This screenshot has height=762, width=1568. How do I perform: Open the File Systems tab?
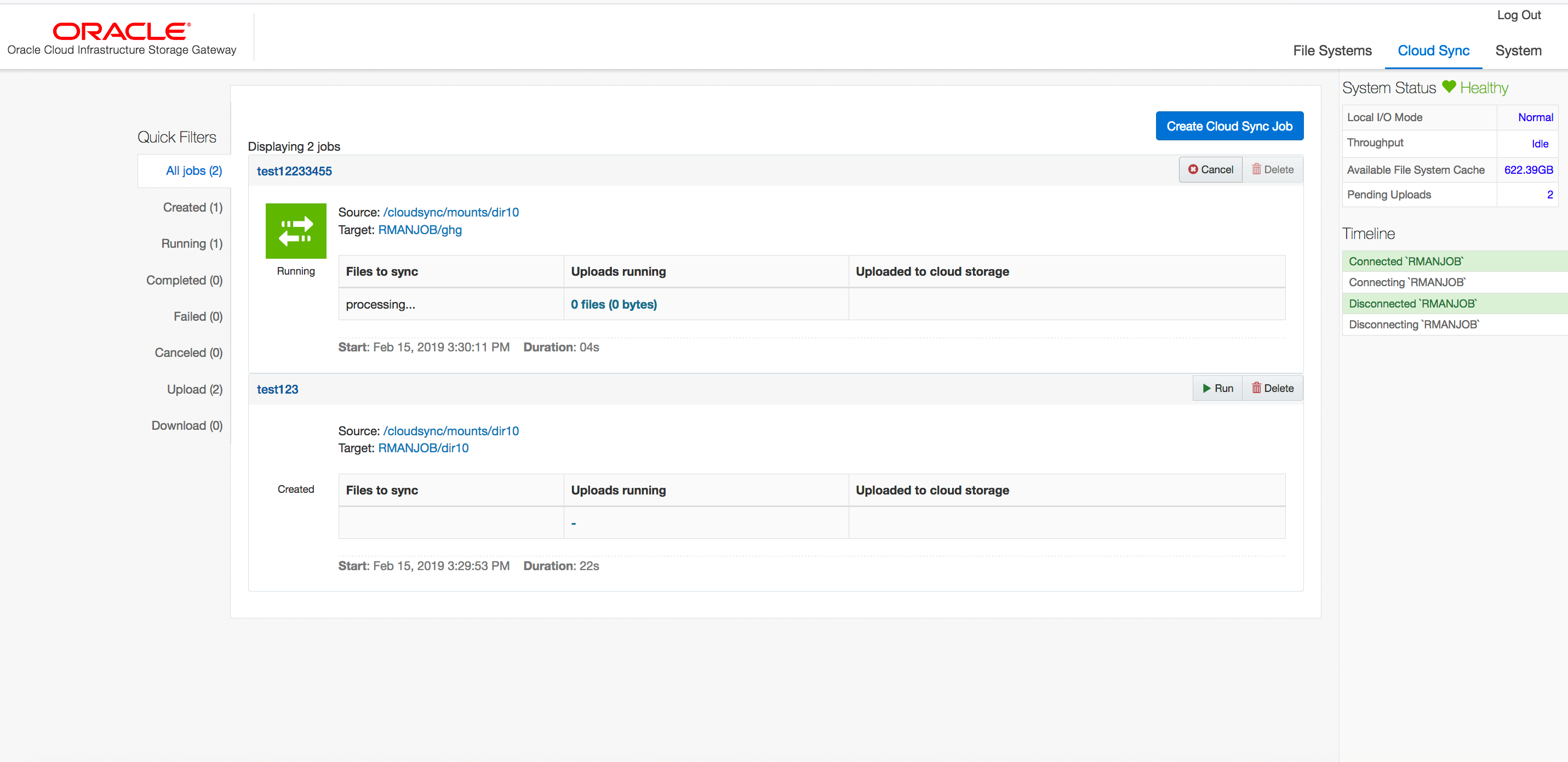pos(1332,50)
